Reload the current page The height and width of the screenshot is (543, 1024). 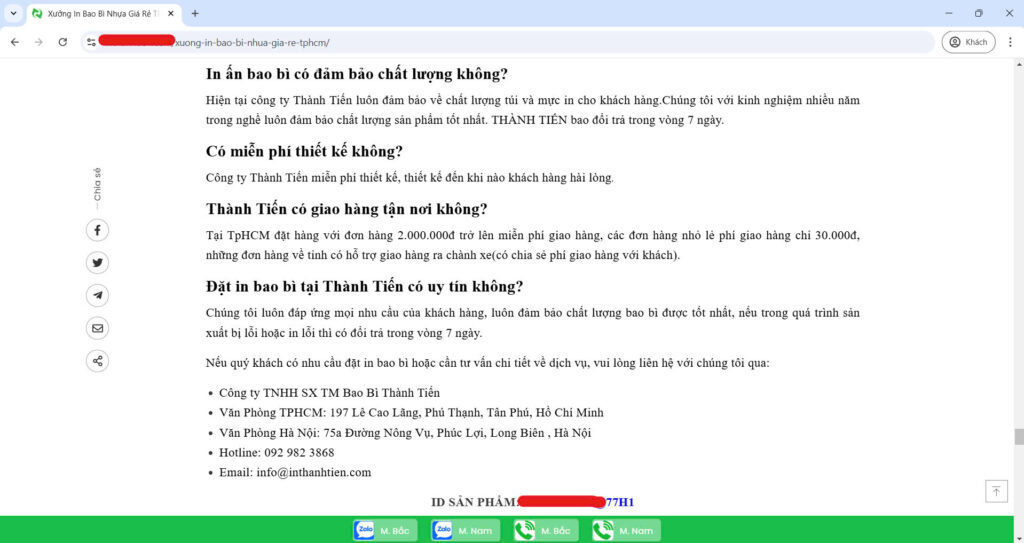(63, 42)
